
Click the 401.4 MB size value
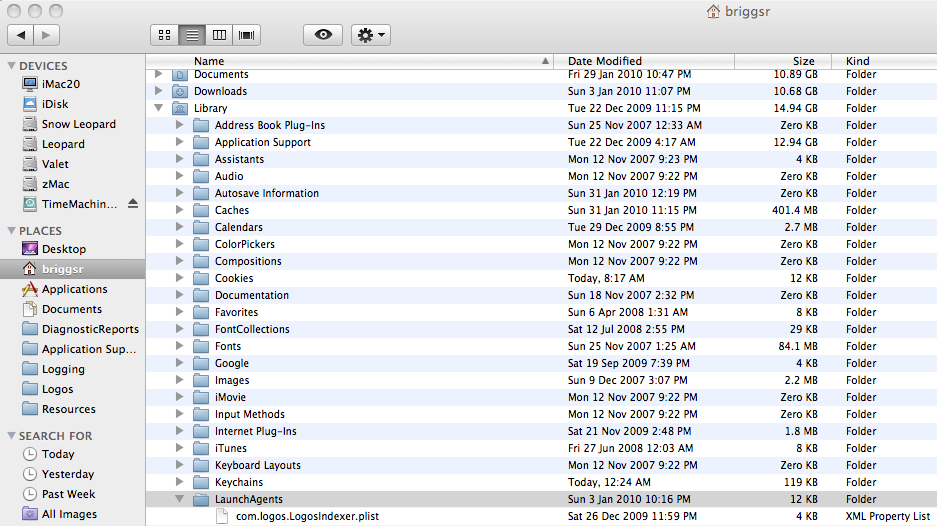[794, 210]
